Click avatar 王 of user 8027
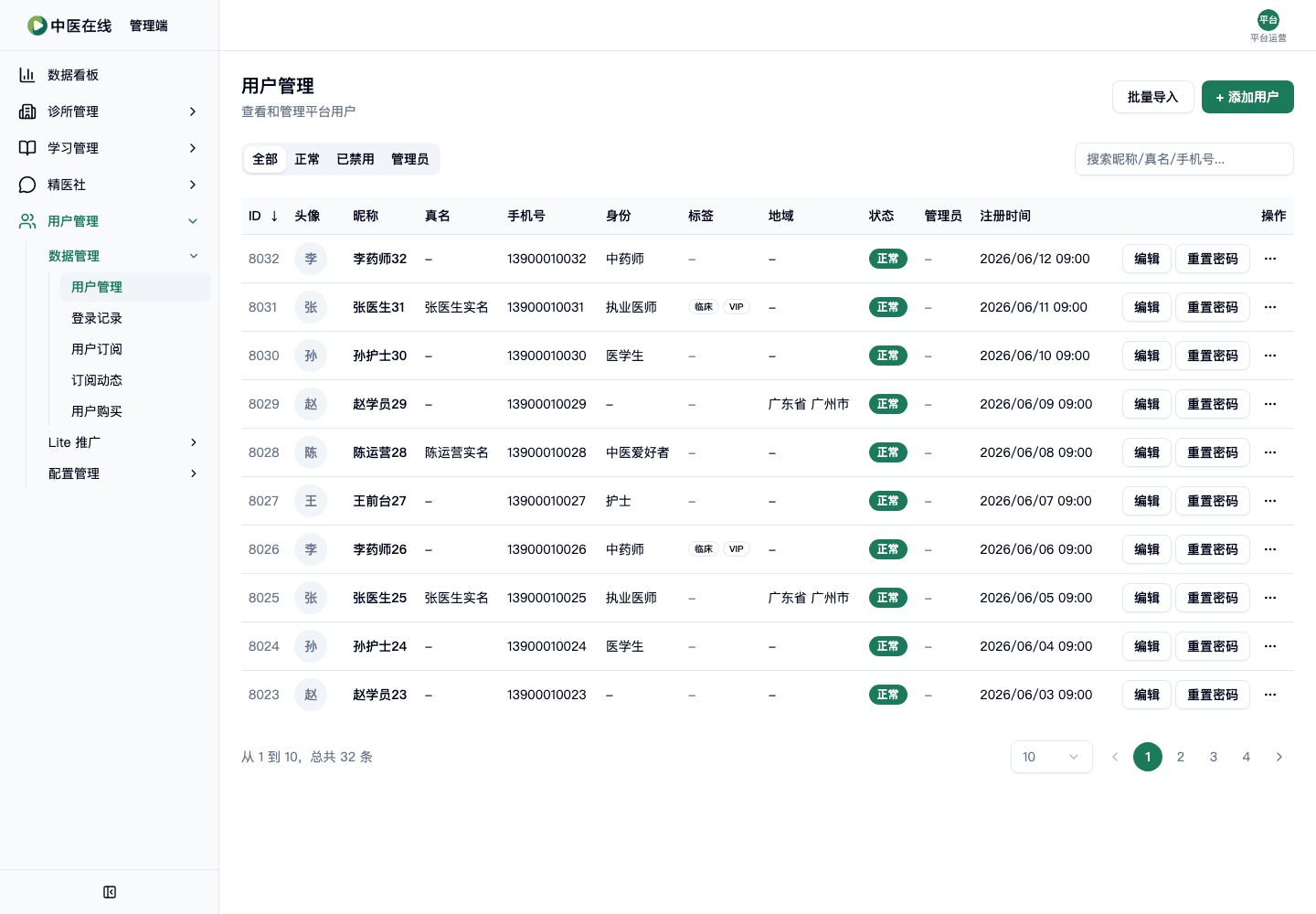The width and height of the screenshot is (1316, 914). [x=311, y=501]
